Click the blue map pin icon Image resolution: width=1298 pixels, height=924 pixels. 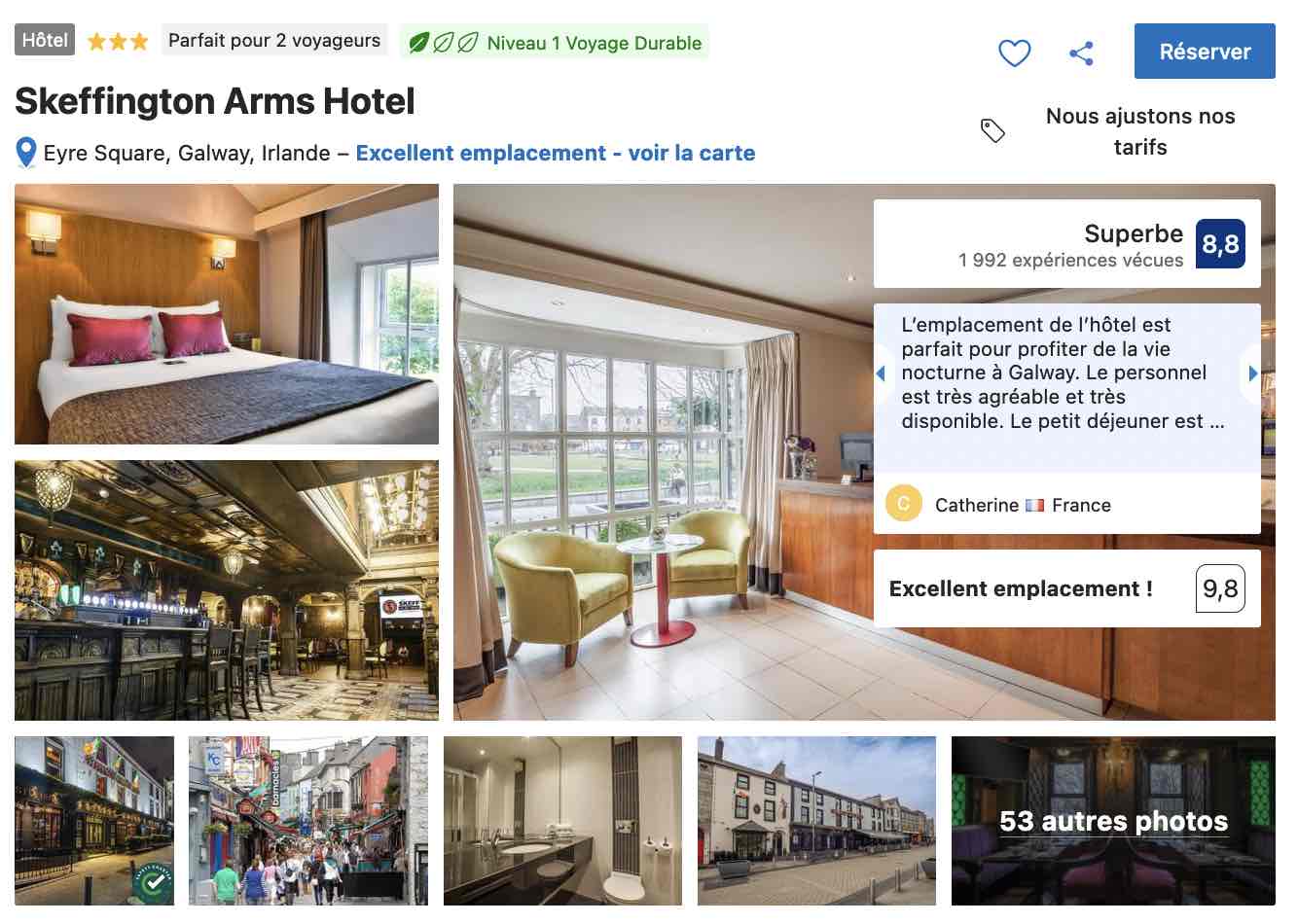coord(26,154)
